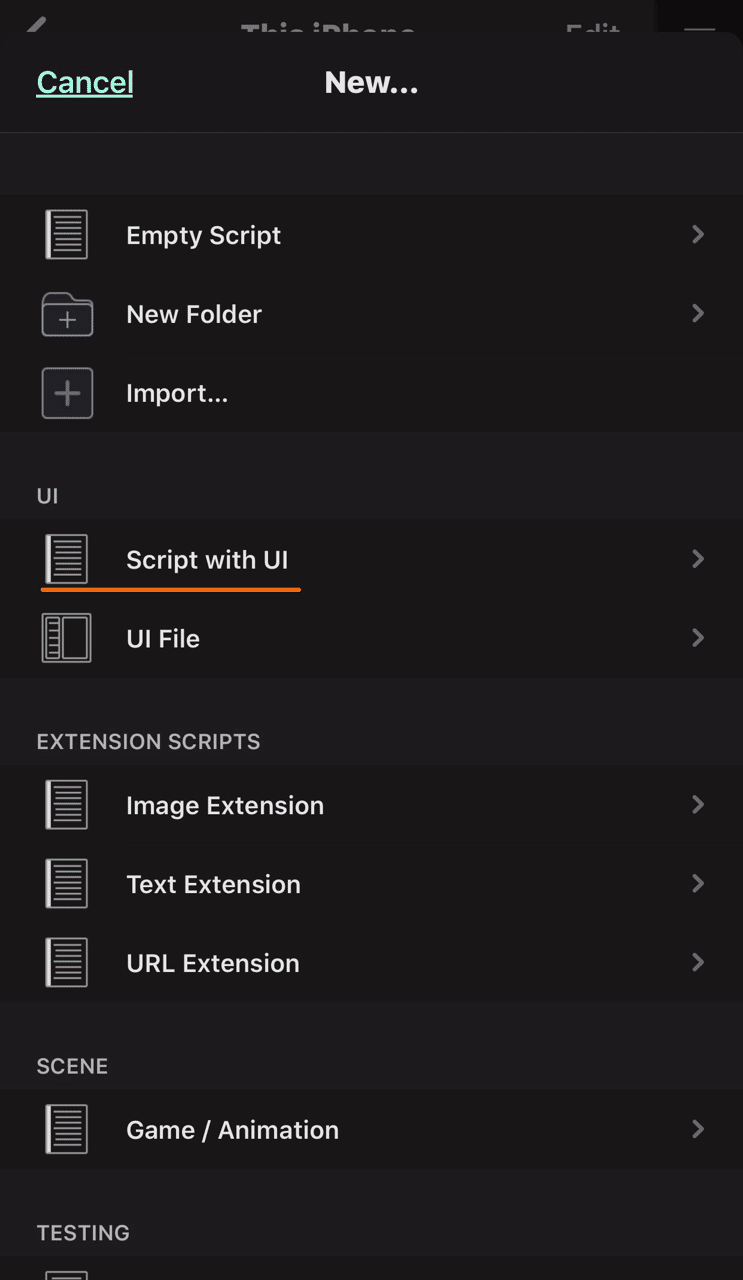Viewport: 743px width, 1280px height.
Task: Expand the Empty Script row chevron
Action: 698,235
